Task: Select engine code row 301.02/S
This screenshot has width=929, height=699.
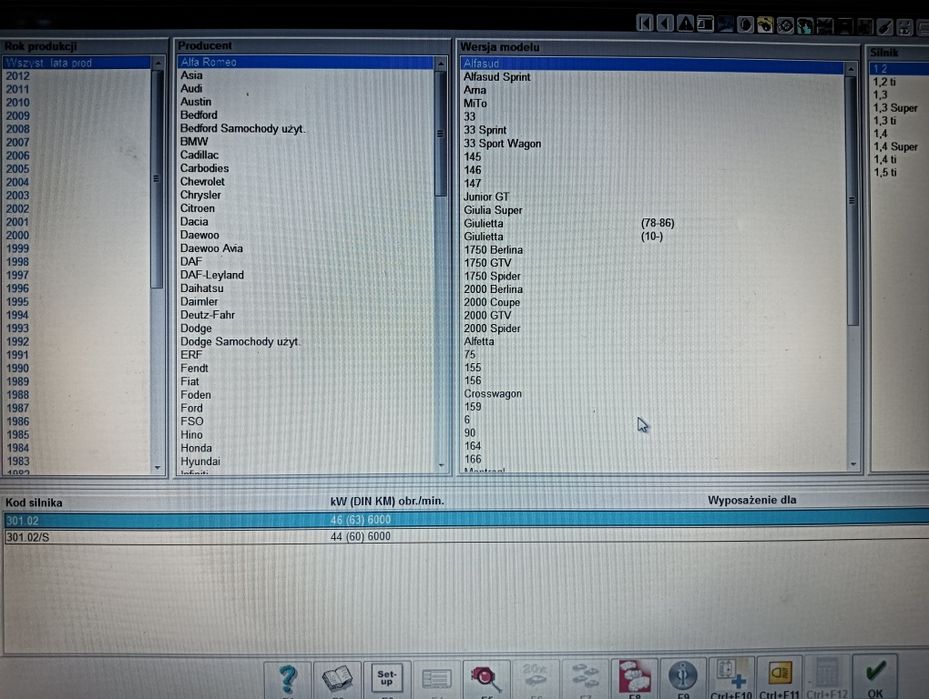Action: tap(466, 537)
